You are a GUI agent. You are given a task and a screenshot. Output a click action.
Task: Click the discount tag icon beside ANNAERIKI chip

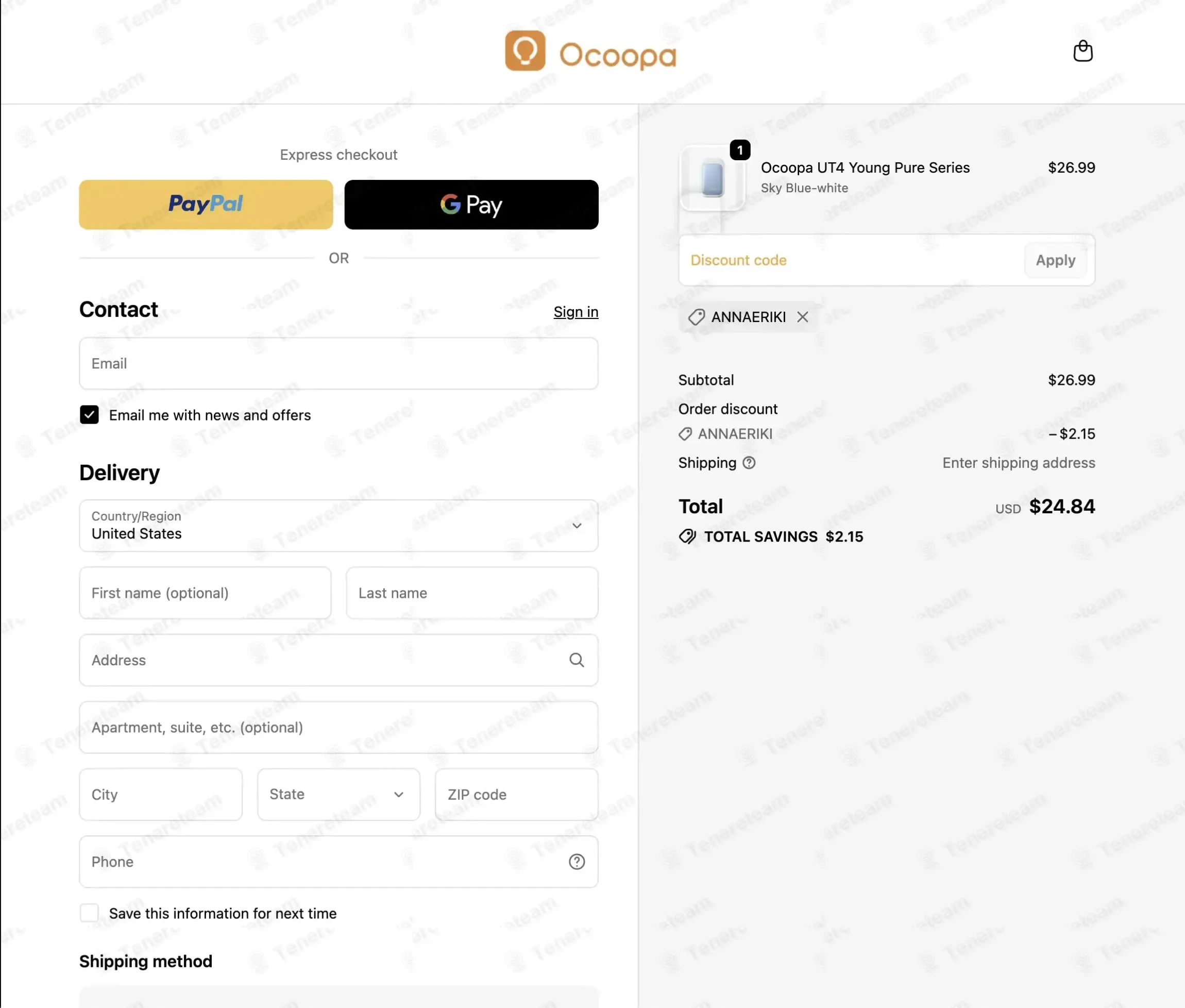[696, 317]
